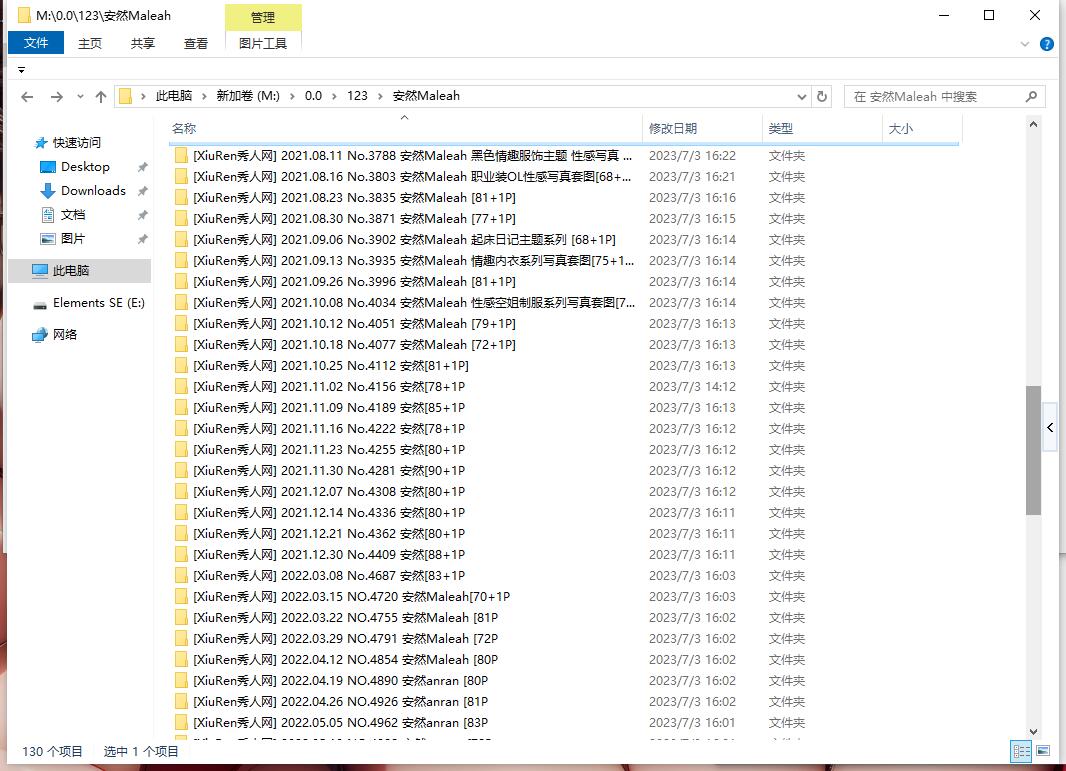Open address bar history dropdown
The width and height of the screenshot is (1066, 771).
[x=802, y=97]
